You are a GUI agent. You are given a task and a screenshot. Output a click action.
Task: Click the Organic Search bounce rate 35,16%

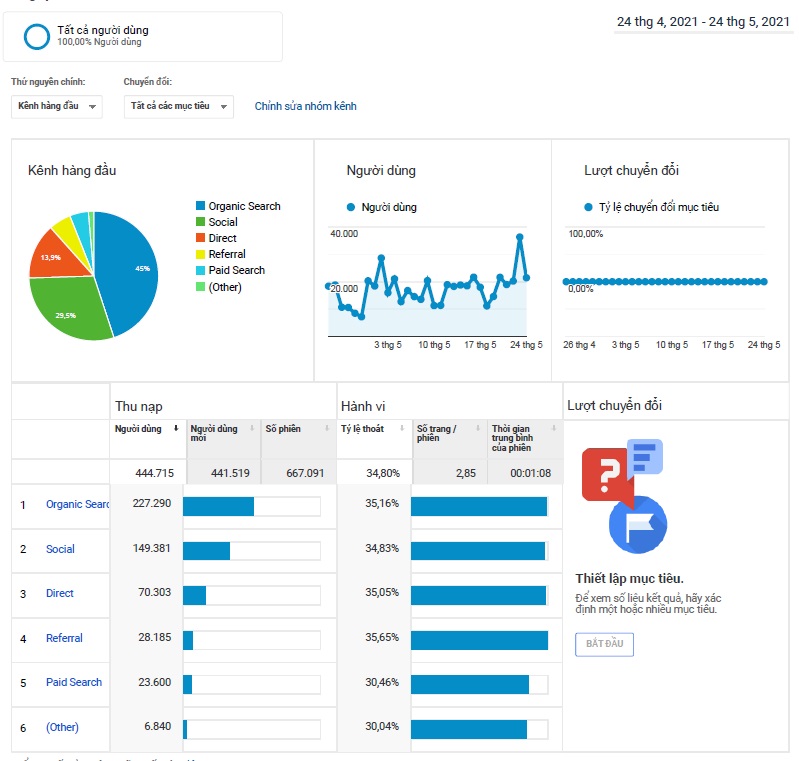[382, 503]
